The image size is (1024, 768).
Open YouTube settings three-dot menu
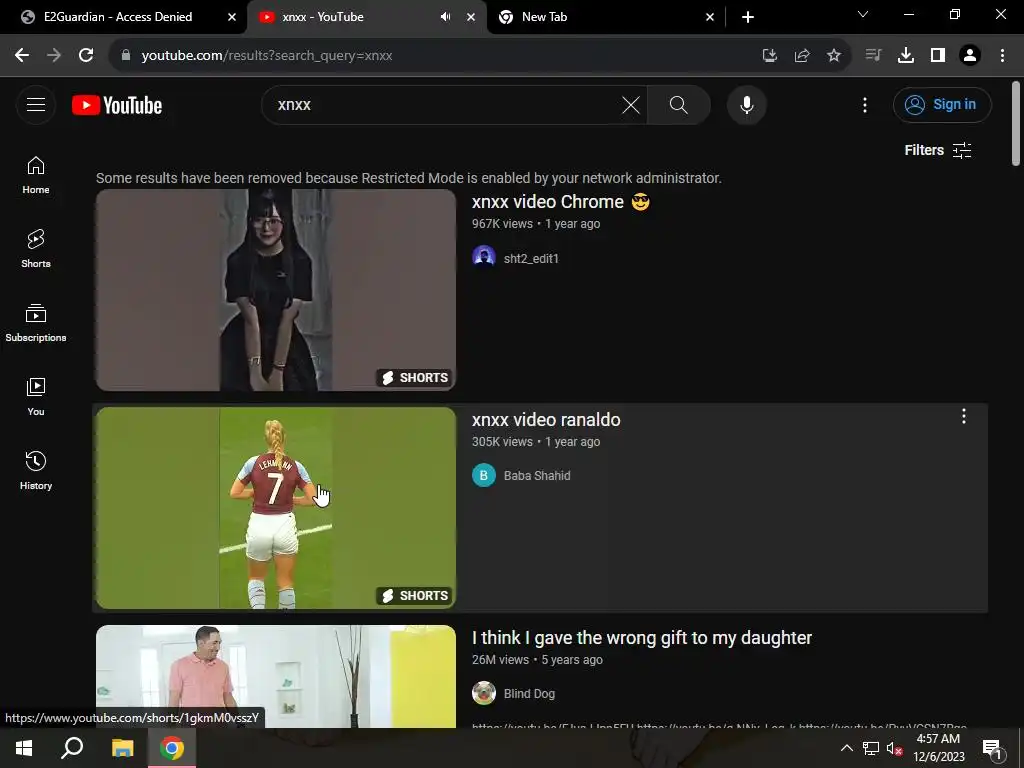tap(865, 104)
